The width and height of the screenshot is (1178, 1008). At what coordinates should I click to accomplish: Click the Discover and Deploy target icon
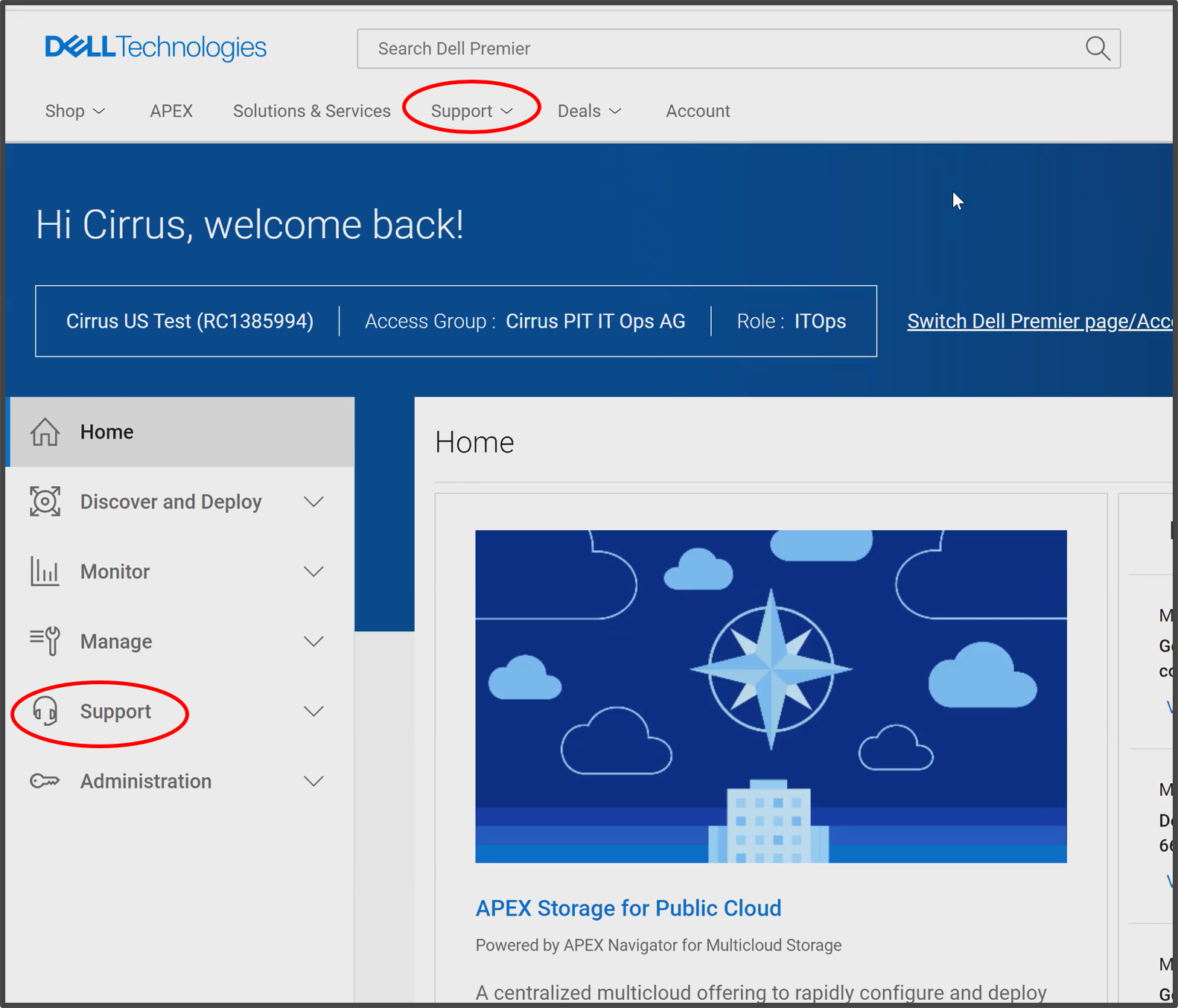point(45,502)
